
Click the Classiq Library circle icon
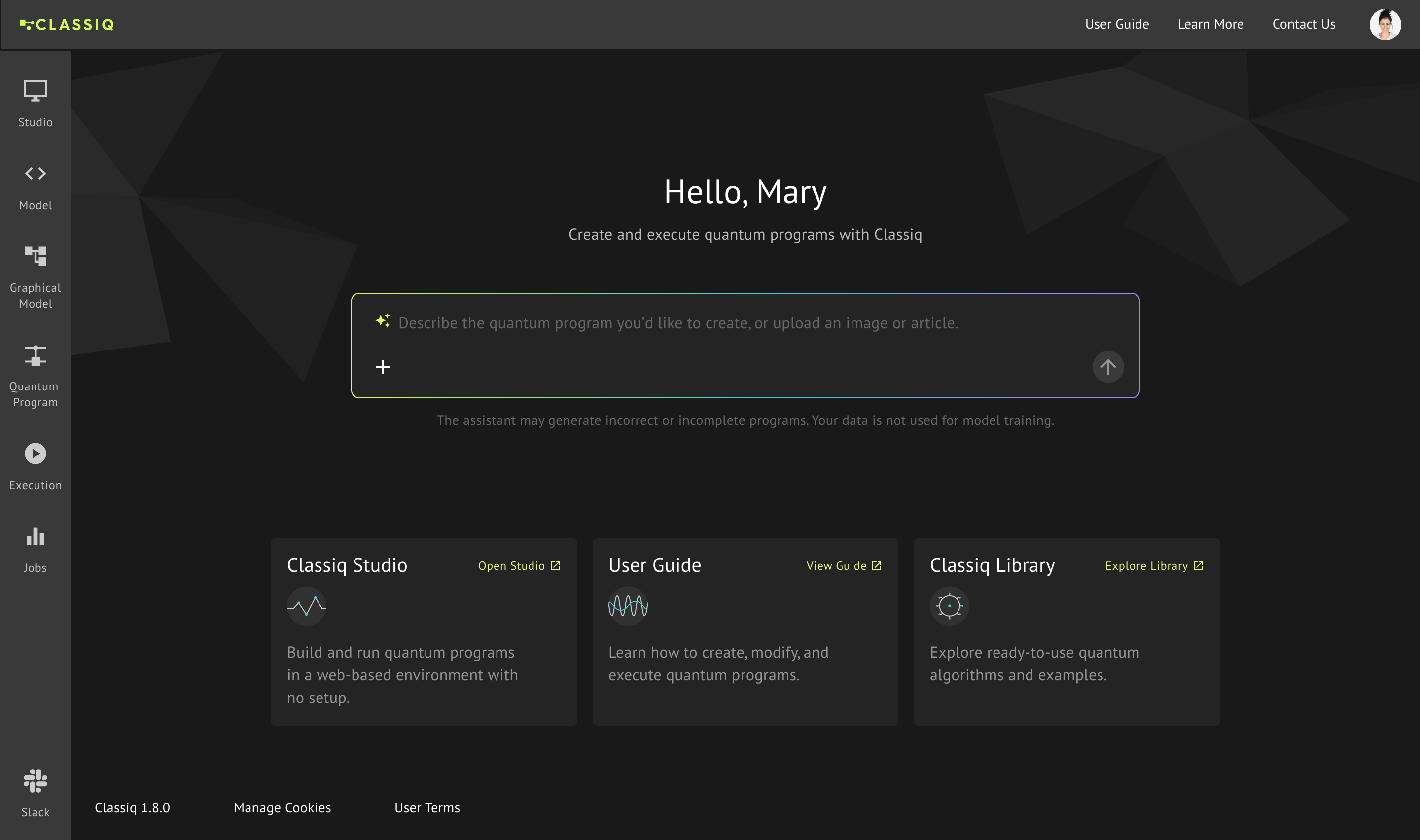tap(949, 606)
